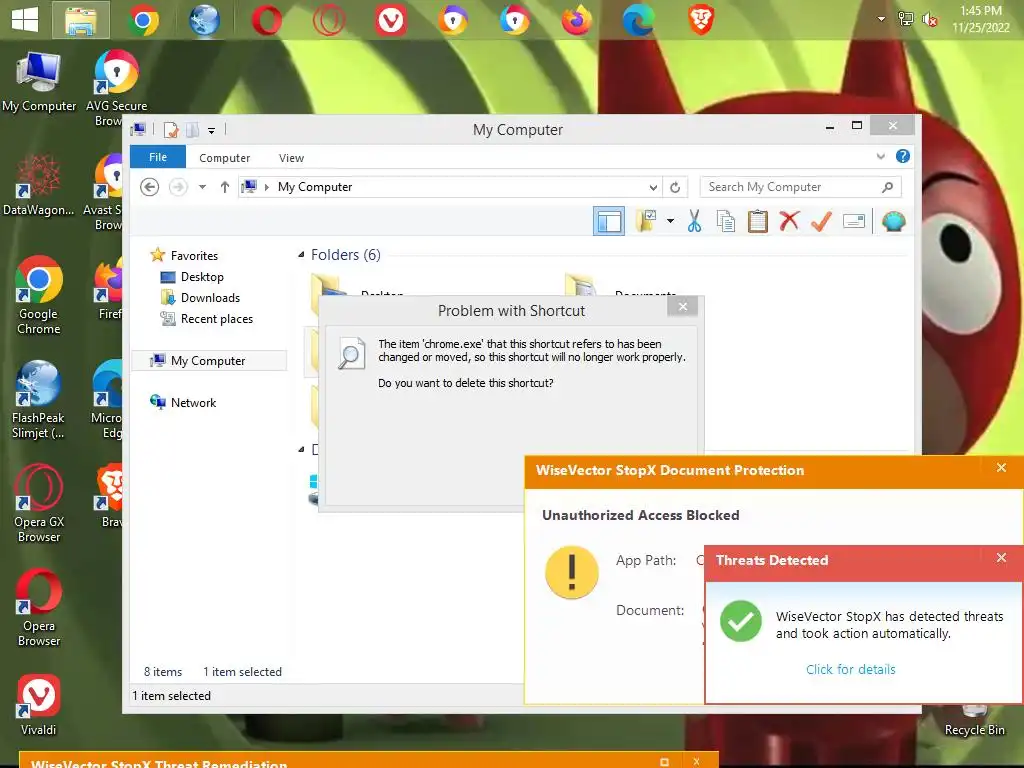Select the DataWagon desktop shortcut

click(x=39, y=185)
